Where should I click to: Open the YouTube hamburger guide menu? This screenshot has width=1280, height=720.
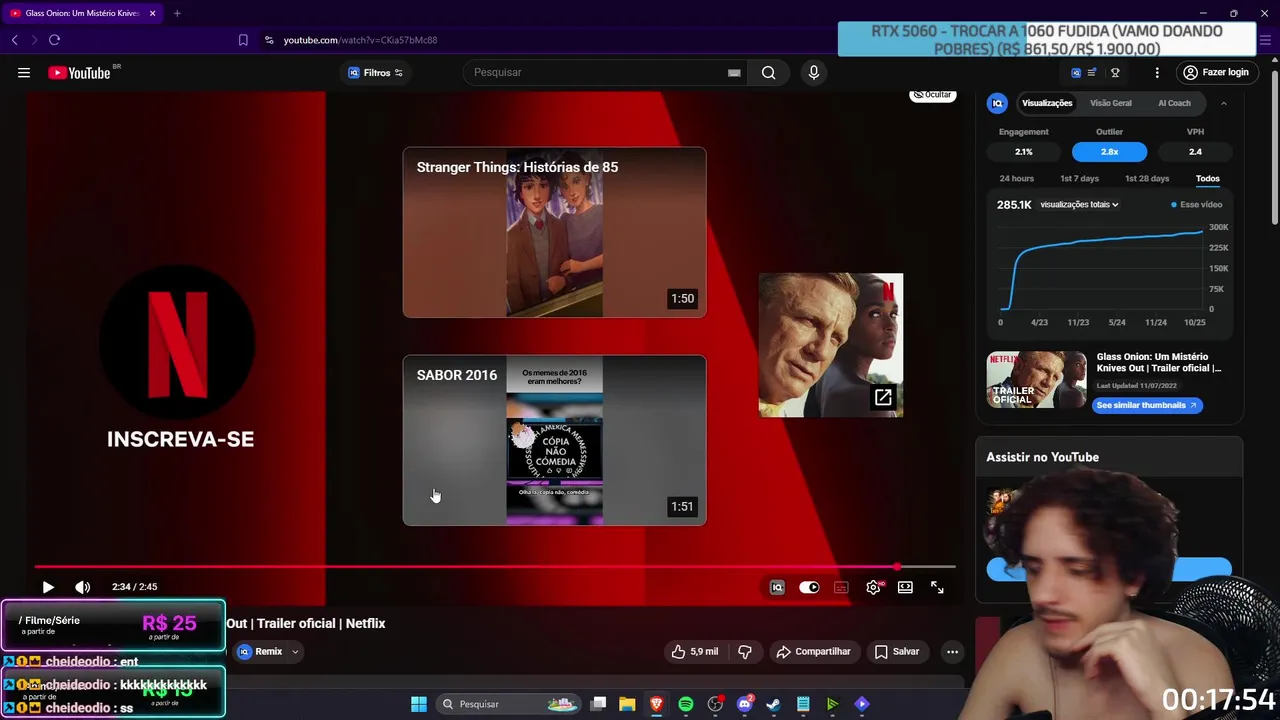click(x=24, y=72)
